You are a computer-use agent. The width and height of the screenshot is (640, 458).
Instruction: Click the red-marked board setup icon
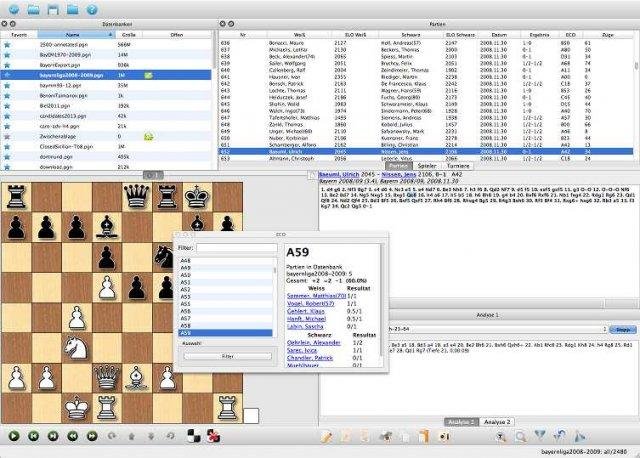pos(213,436)
